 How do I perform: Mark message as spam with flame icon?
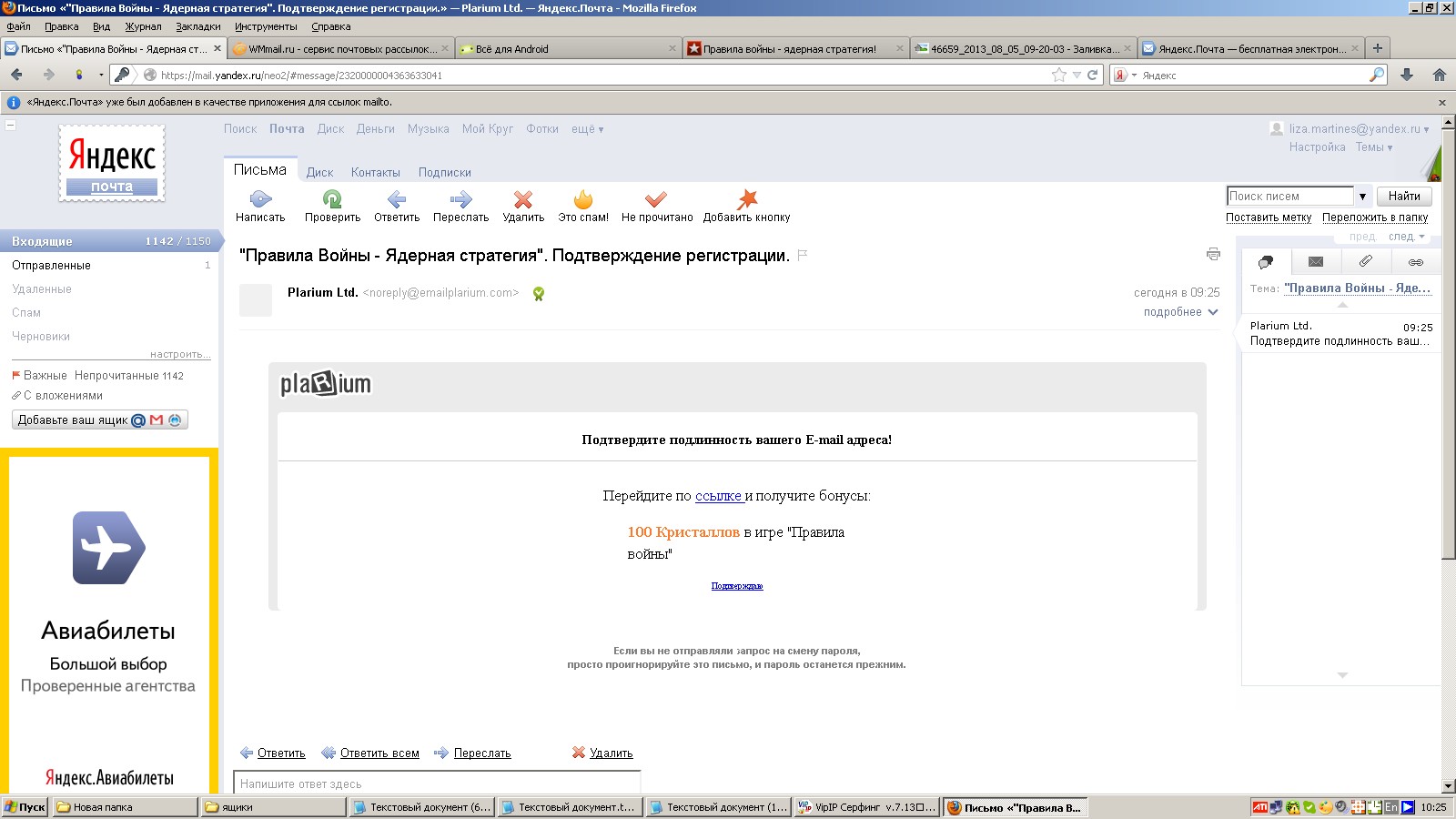coord(583,199)
